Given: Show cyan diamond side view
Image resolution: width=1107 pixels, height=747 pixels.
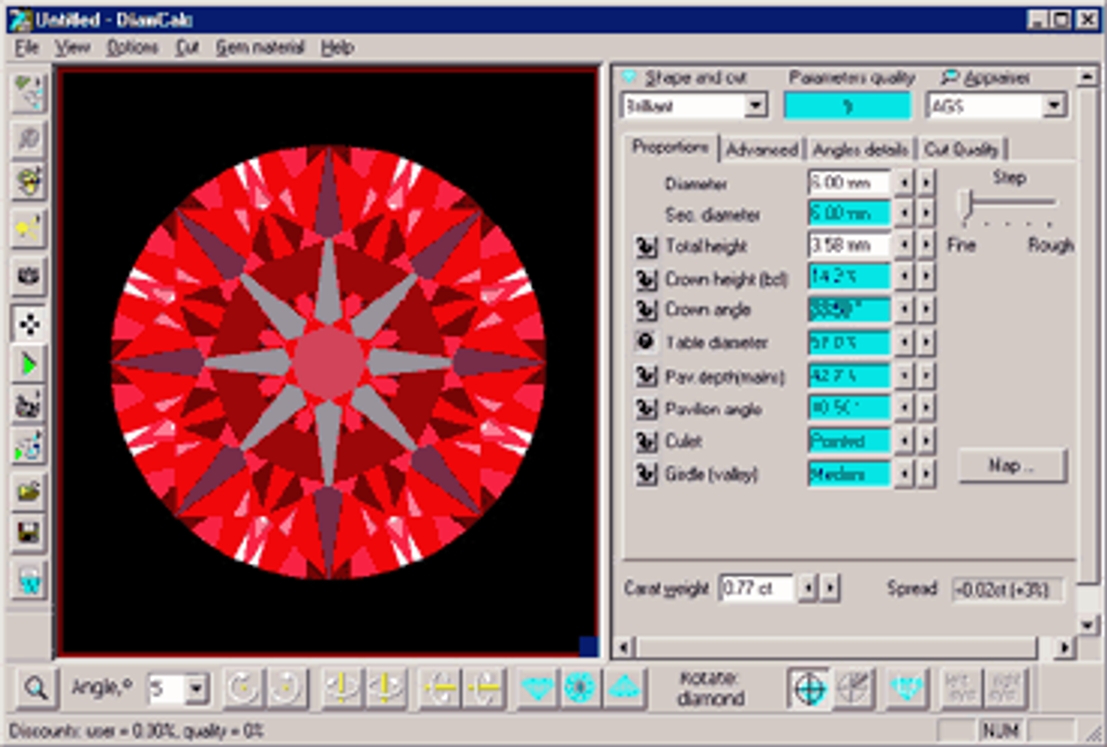Looking at the screenshot, I should (x=537, y=688).
